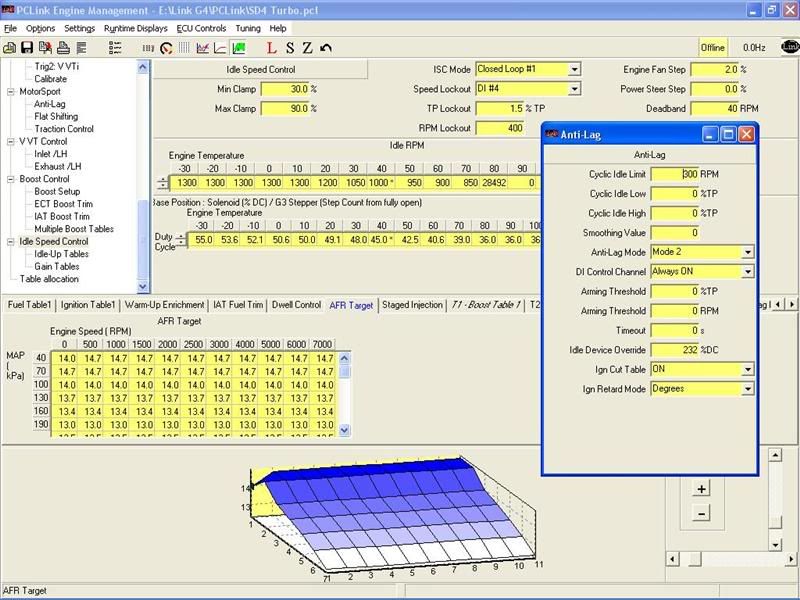The width and height of the screenshot is (800, 600).
Task: Click the Print toolbar icon
Action: tap(62, 48)
